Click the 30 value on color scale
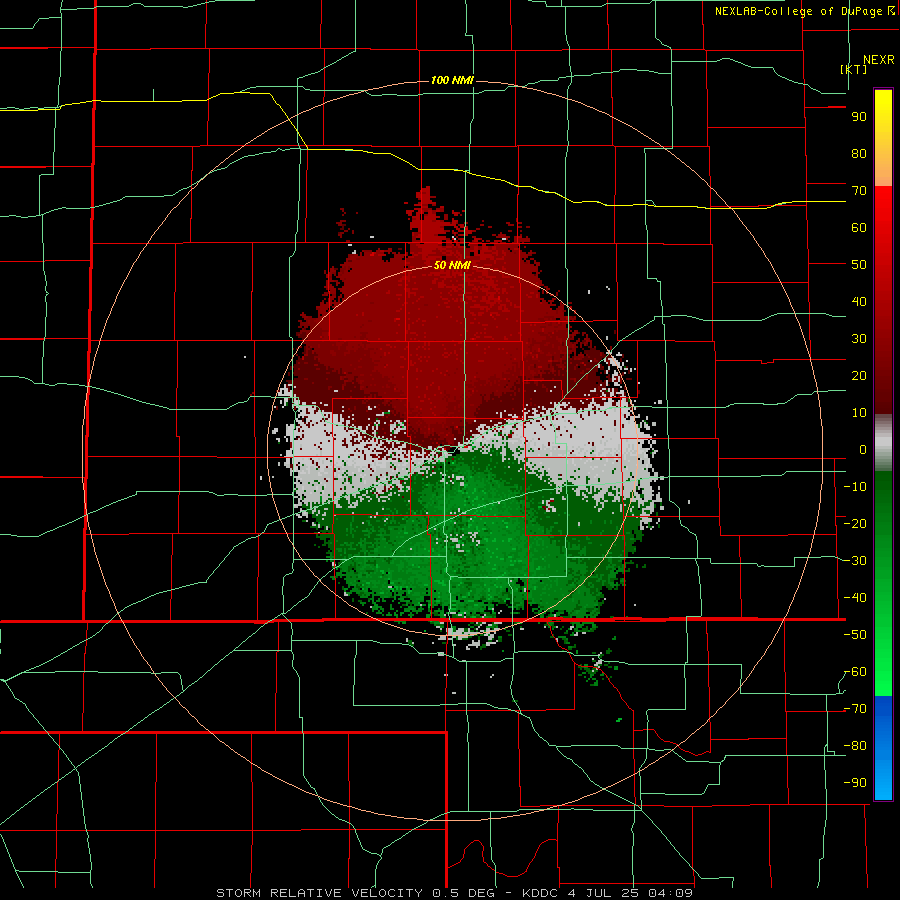Screen dimensions: 900x900 click(859, 339)
